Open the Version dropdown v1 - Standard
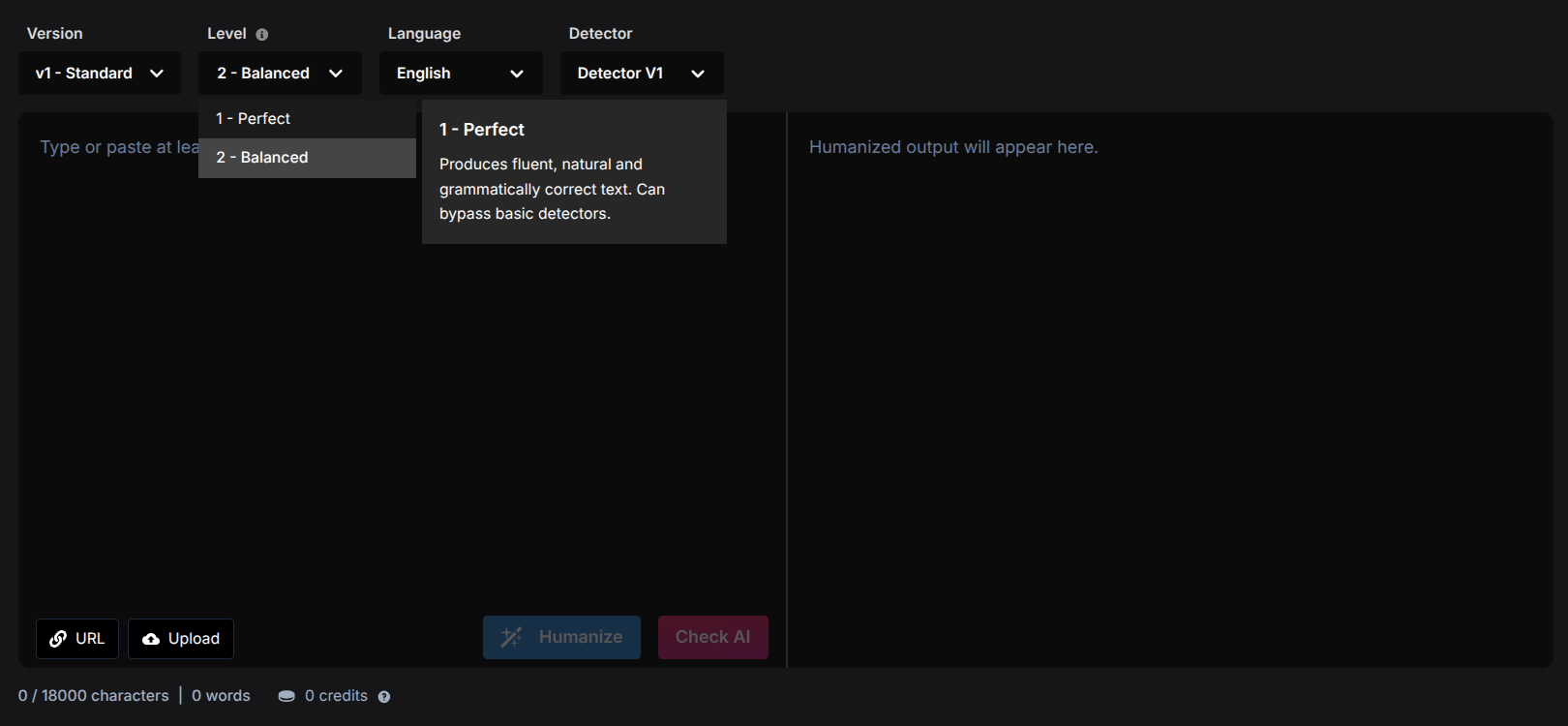The height and width of the screenshot is (726, 1568). coord(100,74)
